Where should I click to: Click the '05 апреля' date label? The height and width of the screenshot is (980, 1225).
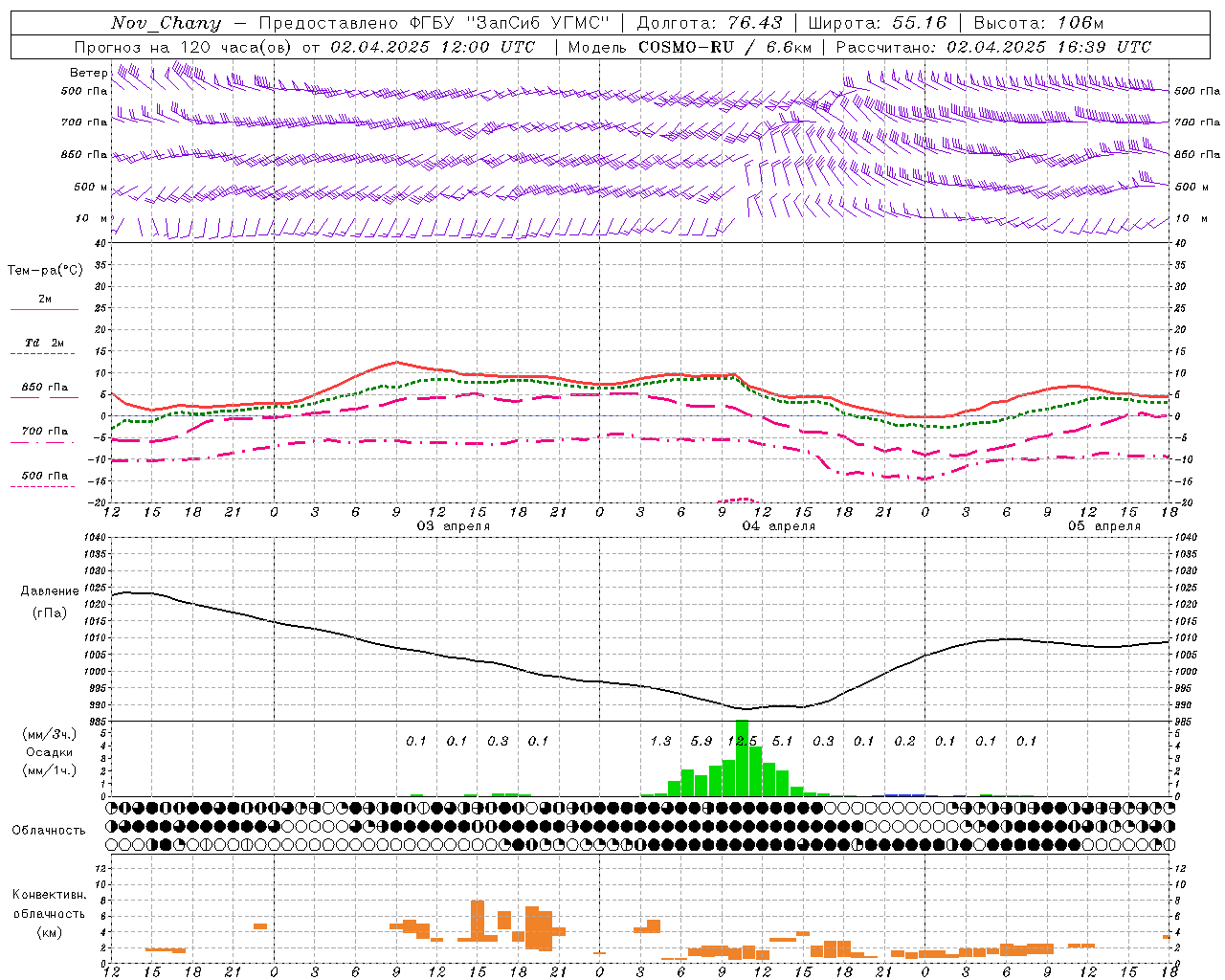click(1104, 526)
